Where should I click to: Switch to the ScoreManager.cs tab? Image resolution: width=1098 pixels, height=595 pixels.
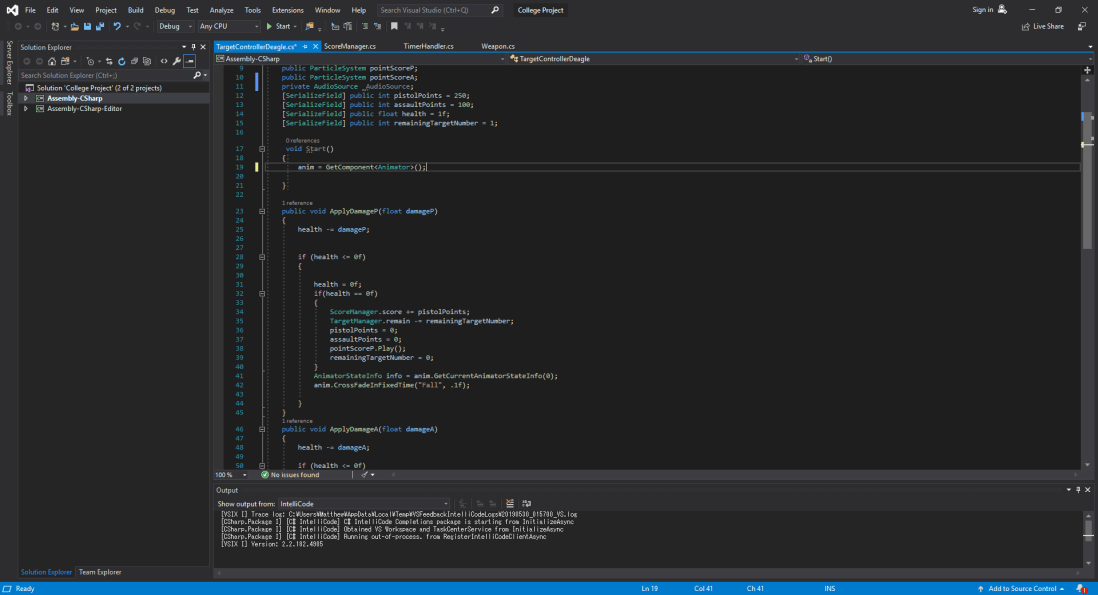(350, 47)
